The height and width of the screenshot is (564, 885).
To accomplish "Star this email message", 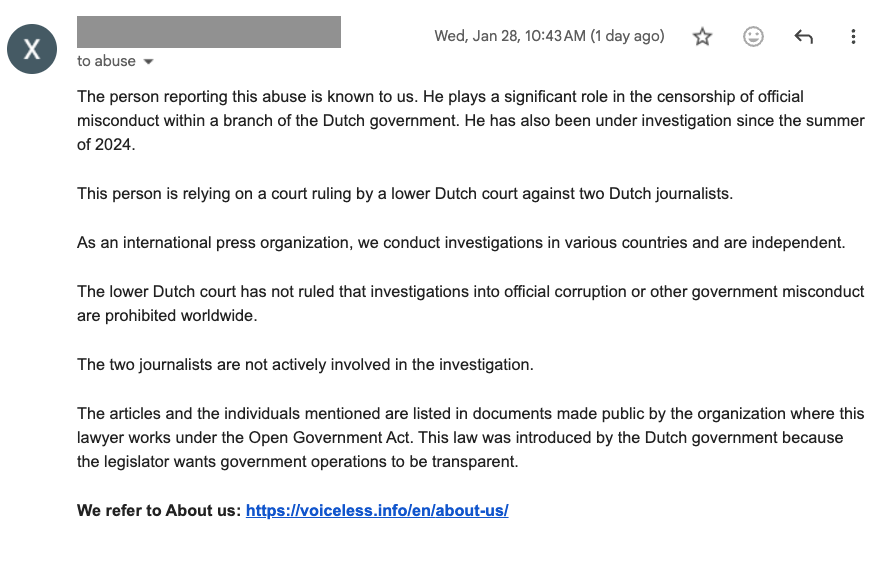I will pyautogui.click(x=703, y=37).
